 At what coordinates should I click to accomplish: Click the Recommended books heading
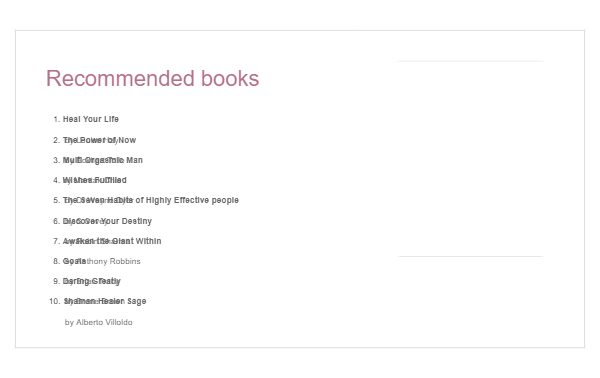click(x=152, y=78)
